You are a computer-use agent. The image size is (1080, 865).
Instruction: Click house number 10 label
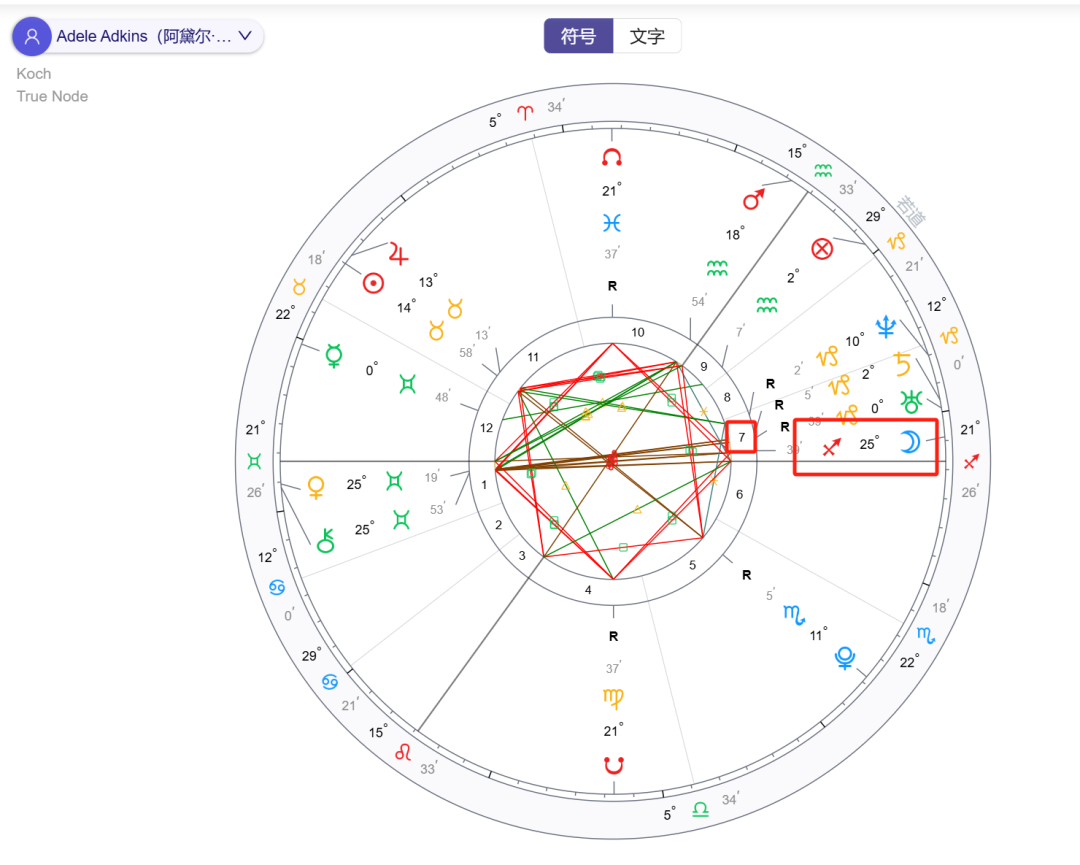(x=638, y=332)
